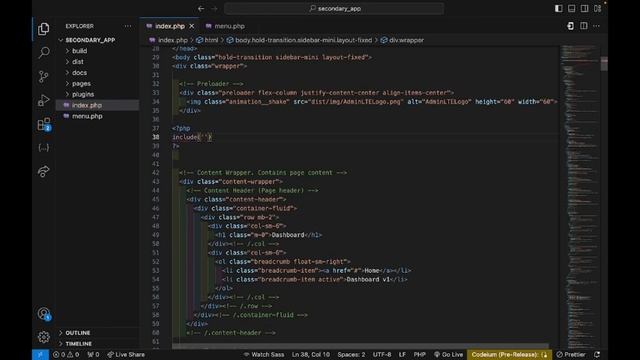Open the Search view in activity bar
This screenshot has width=640, height=360.
[x=44, y=52]
